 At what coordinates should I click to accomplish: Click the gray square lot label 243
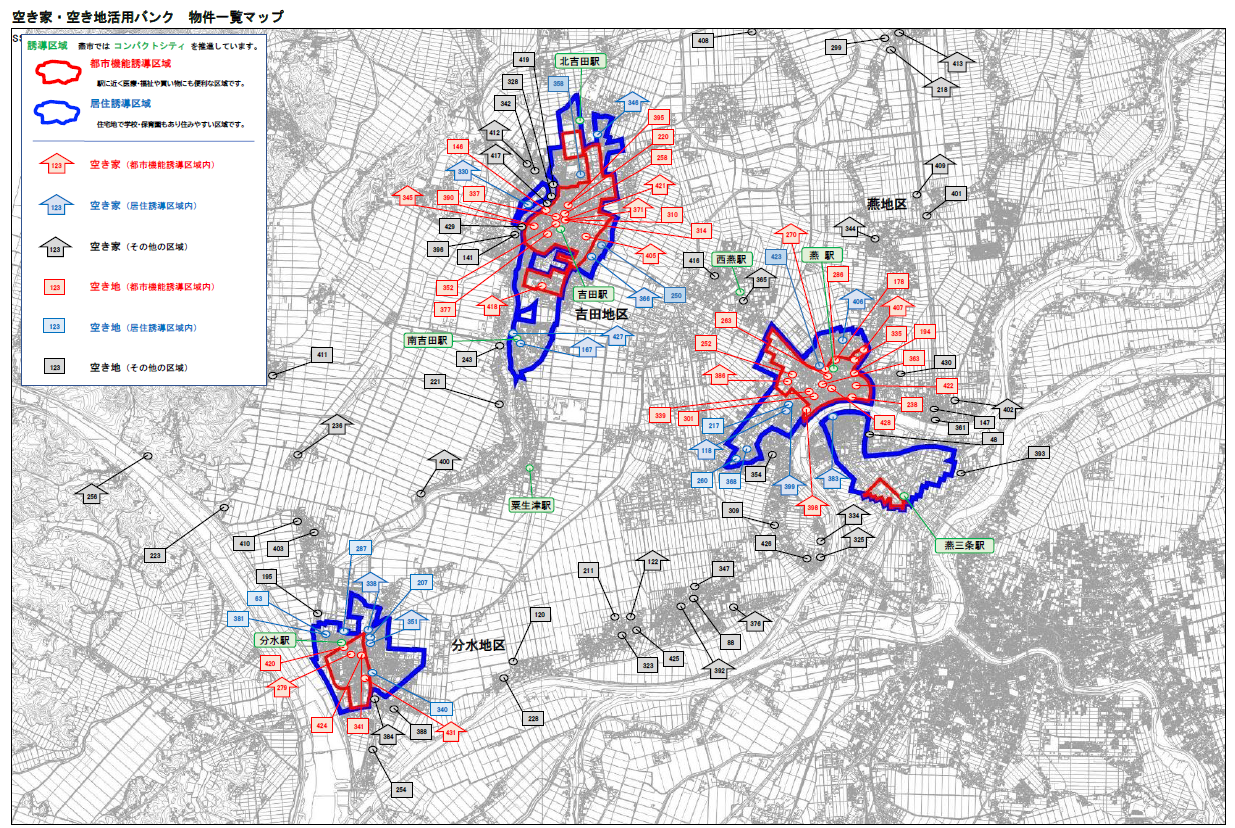[x=468, y=358]
